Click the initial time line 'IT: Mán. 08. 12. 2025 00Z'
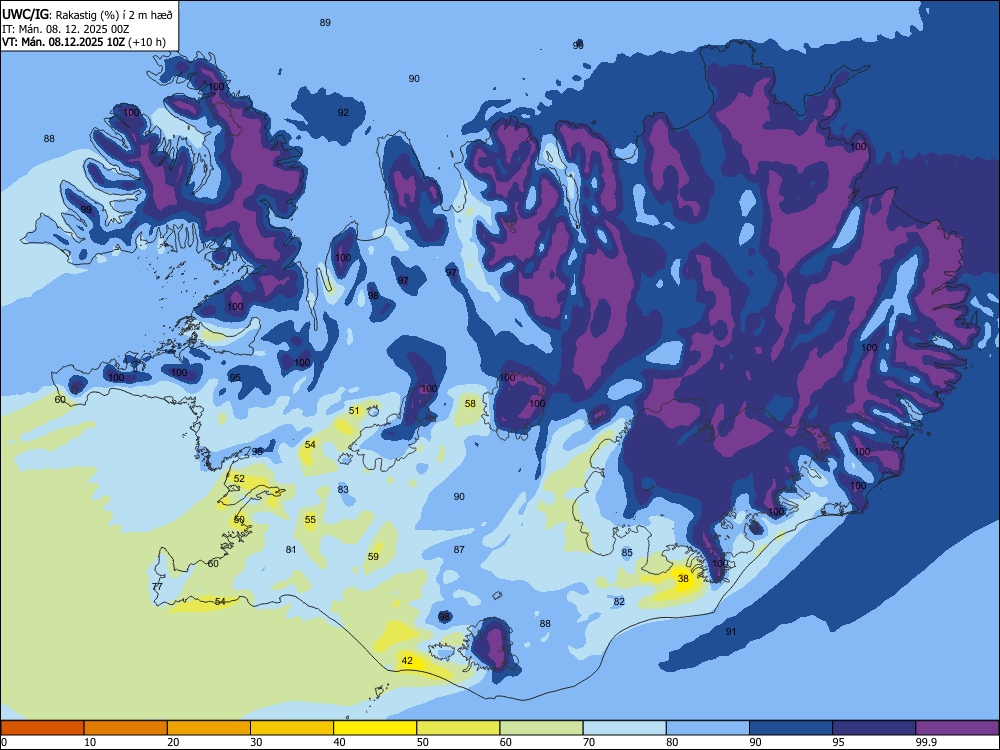The image size is (1000, 750). pos(66,29)
